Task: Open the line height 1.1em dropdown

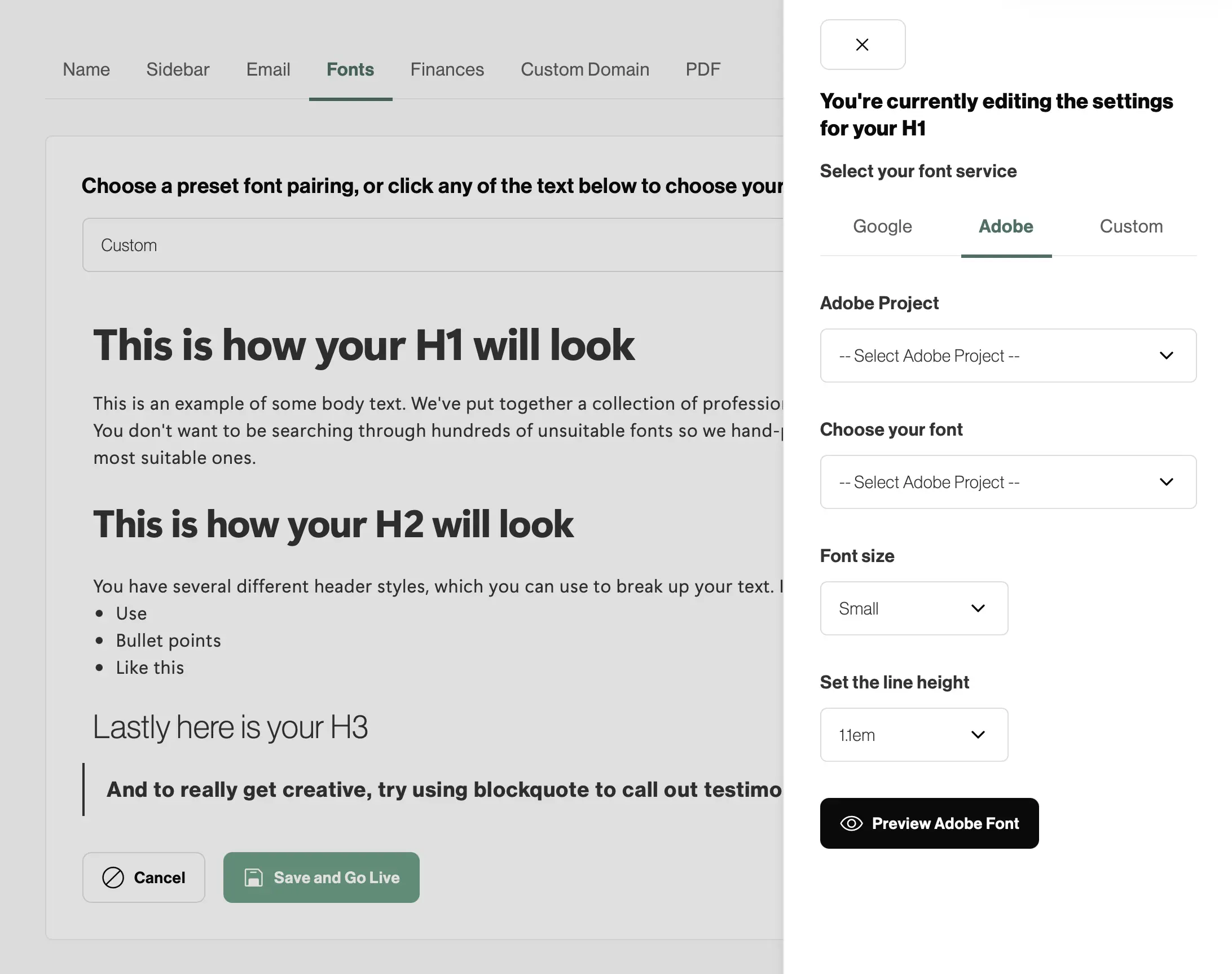Action: coord(914,735)
